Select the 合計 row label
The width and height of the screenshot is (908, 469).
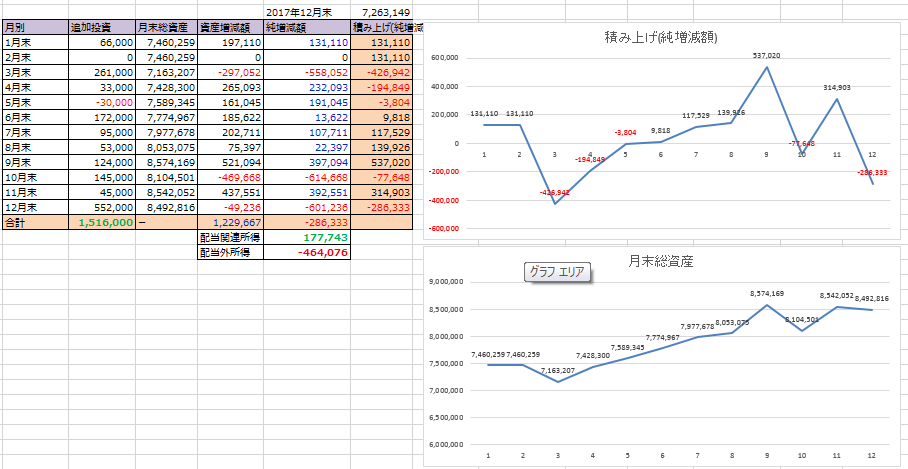35,223
